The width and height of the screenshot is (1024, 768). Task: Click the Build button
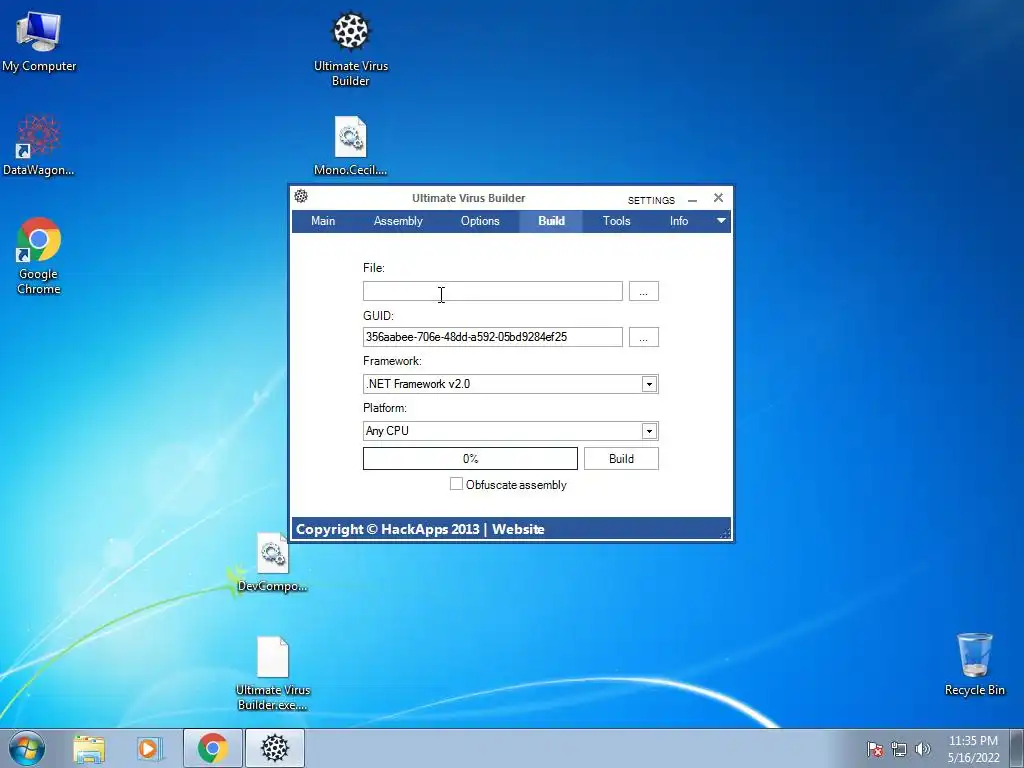pos(621,458)
